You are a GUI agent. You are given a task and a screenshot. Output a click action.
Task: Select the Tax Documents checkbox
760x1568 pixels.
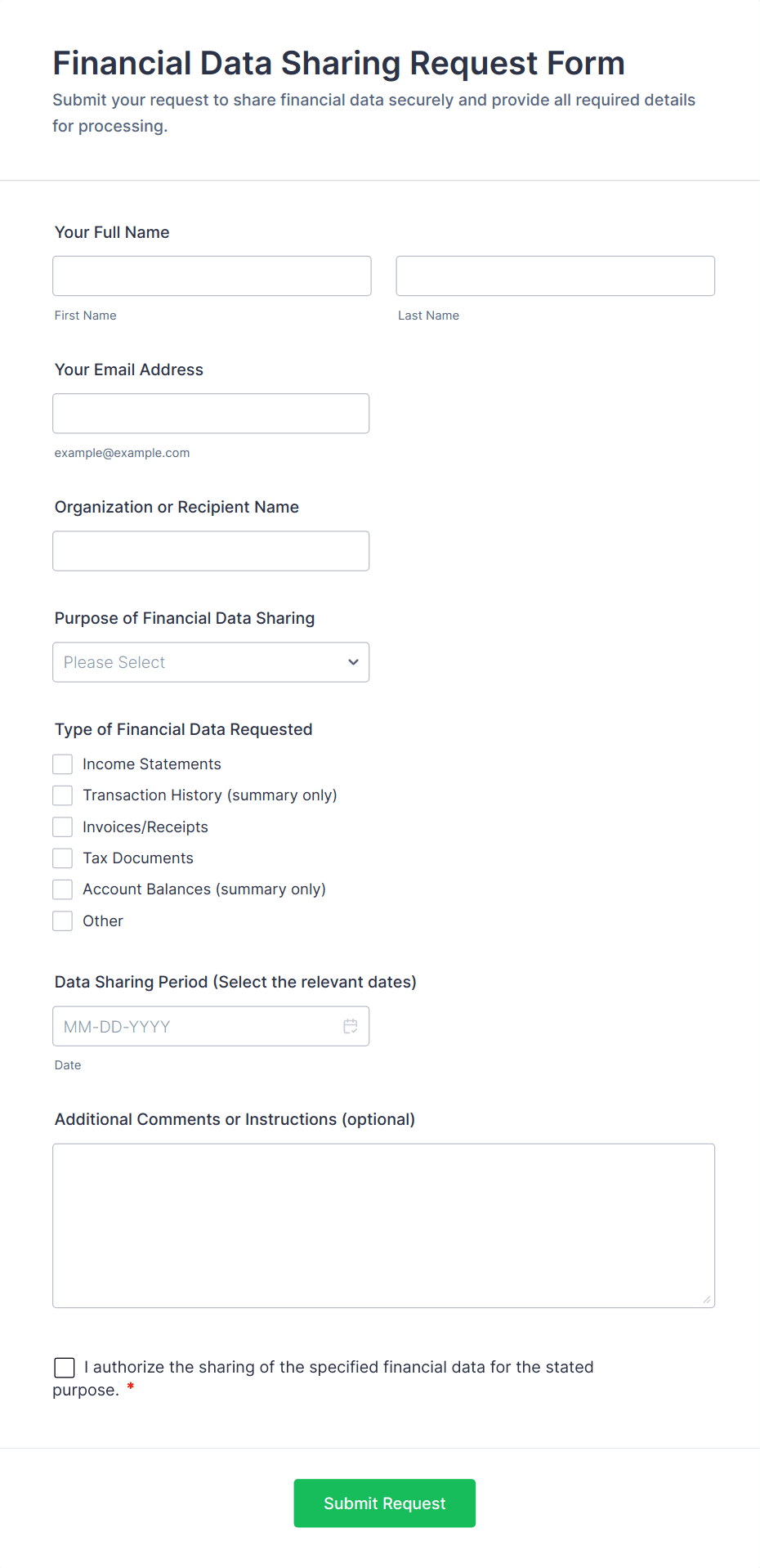click(x=62, y=858)
